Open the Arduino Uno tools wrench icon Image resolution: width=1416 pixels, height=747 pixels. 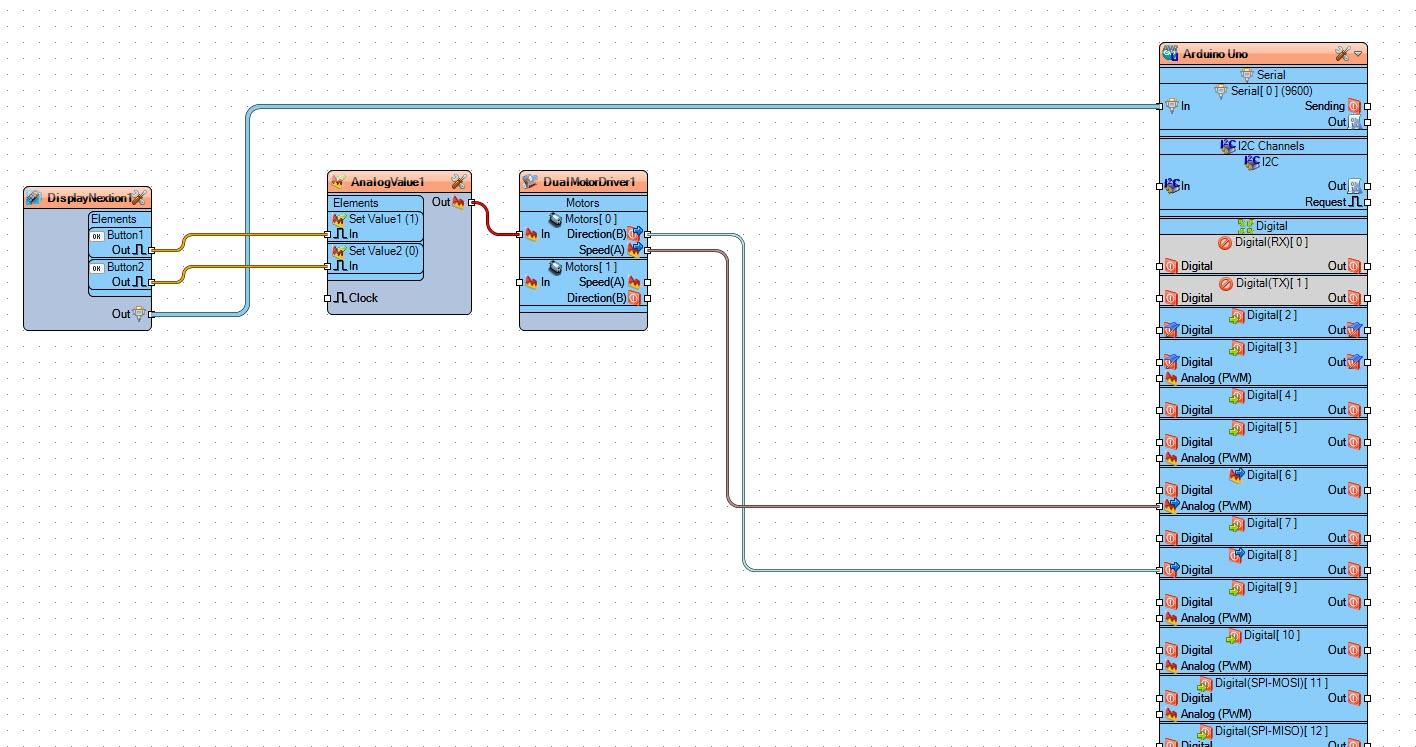pyautogui.click(x=1342, y=54)
